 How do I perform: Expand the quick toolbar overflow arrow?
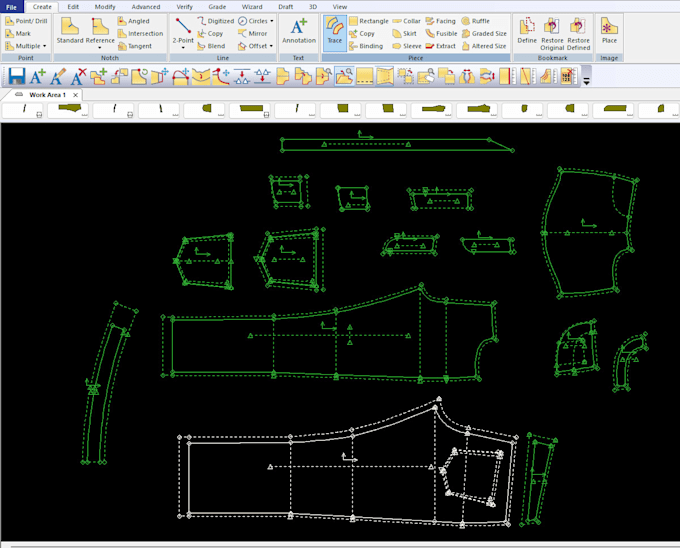[586, 81]
